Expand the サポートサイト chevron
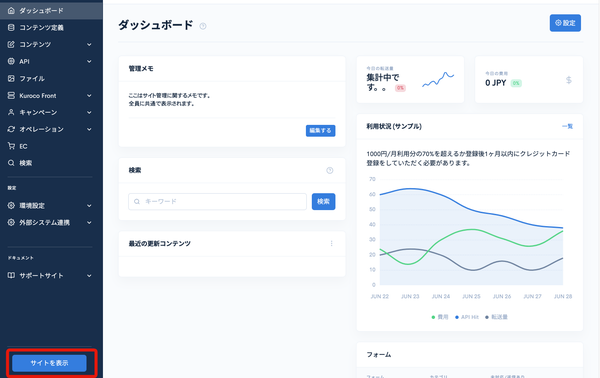This screenshot has height=378, width=600. click(89, 275)
